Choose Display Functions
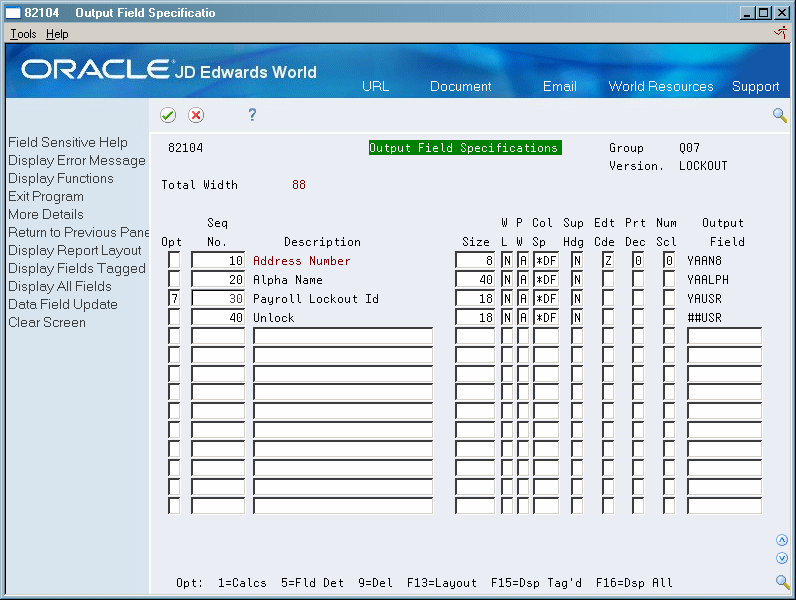The image size is (796, 600). [60, 179]
